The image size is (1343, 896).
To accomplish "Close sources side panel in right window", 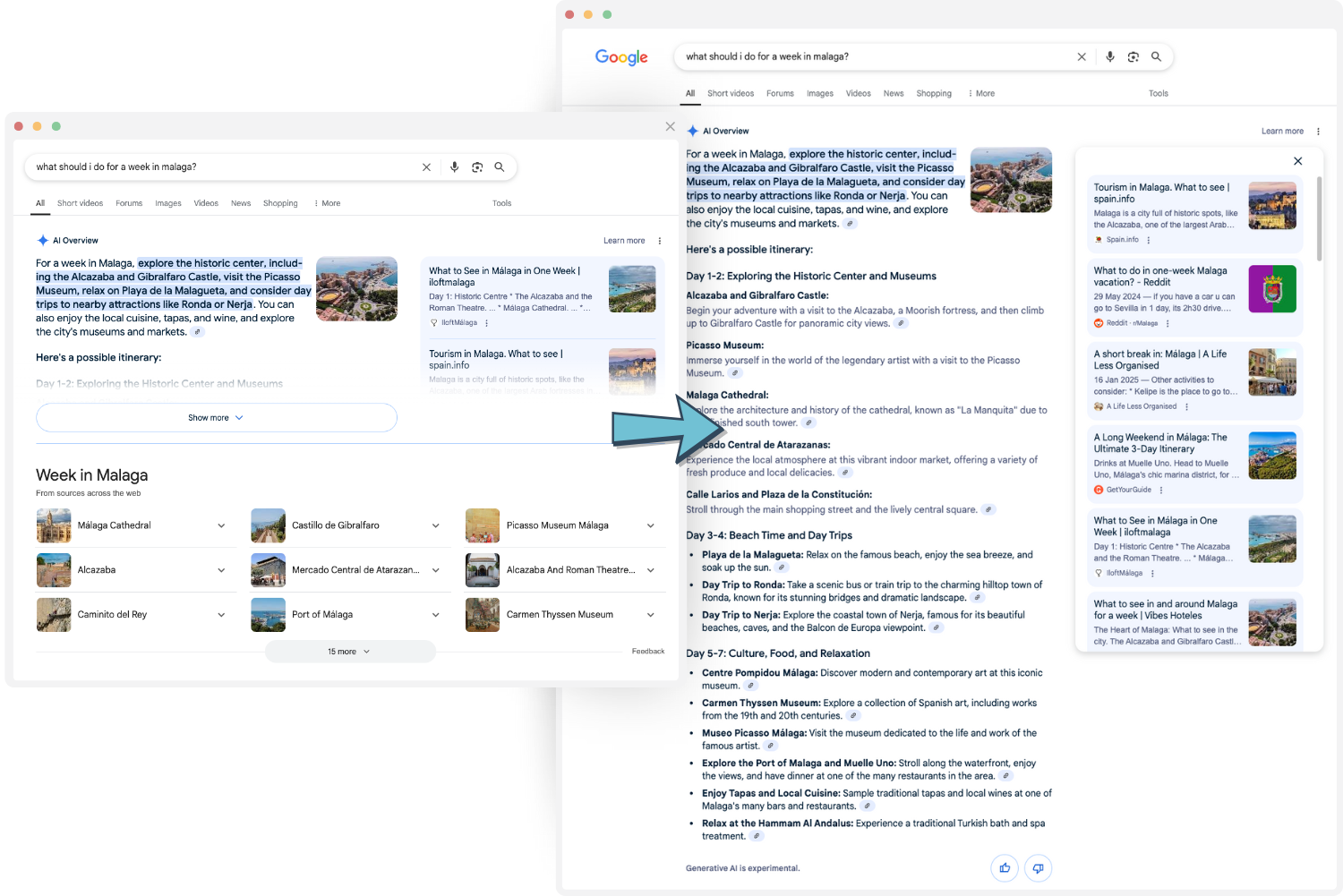I will coord(1298,161).
